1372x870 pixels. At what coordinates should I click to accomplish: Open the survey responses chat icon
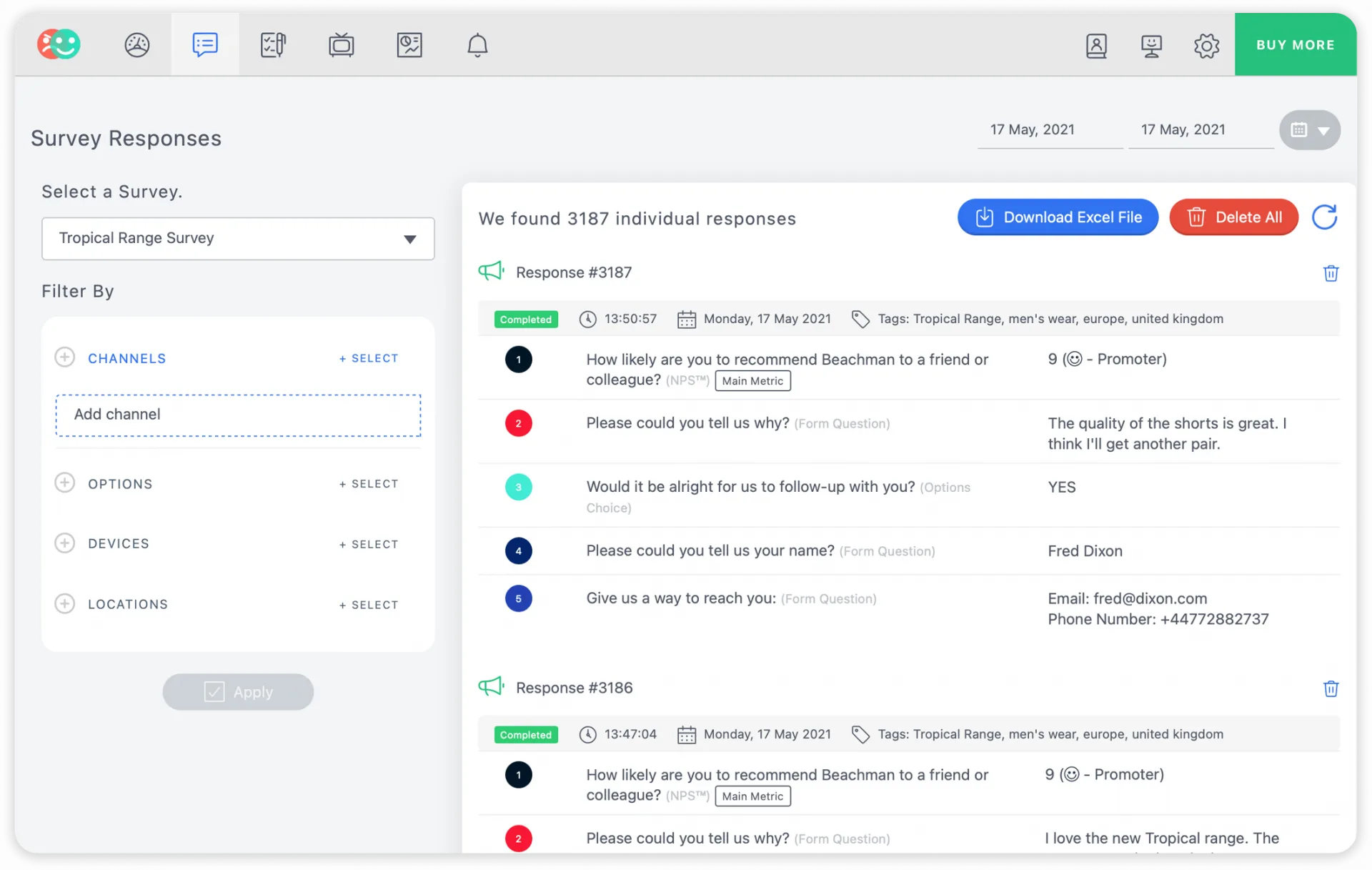tap(205, 45)
